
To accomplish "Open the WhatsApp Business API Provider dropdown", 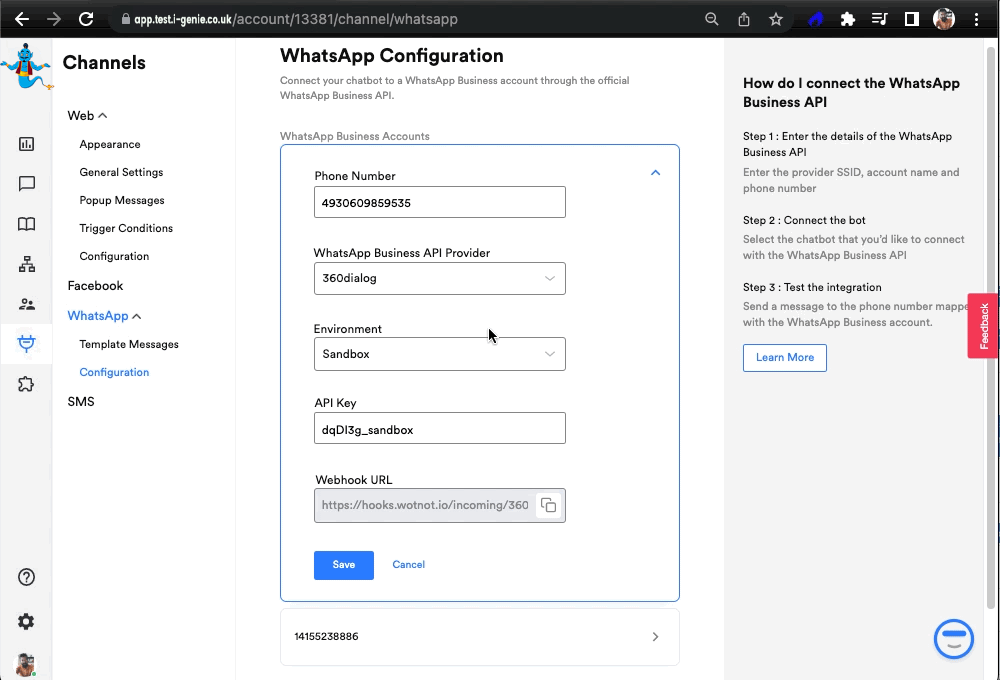I will point(440,278).
